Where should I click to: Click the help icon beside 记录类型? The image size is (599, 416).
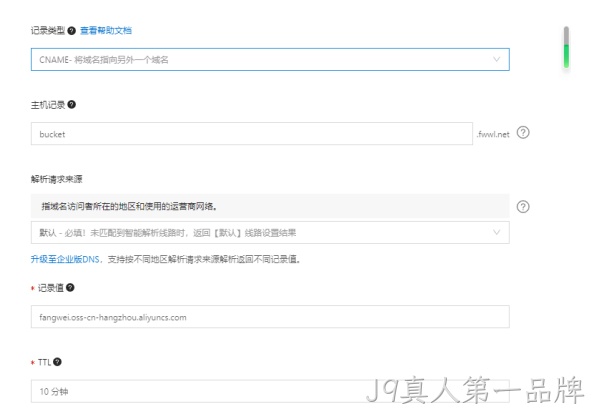[71, 31]
